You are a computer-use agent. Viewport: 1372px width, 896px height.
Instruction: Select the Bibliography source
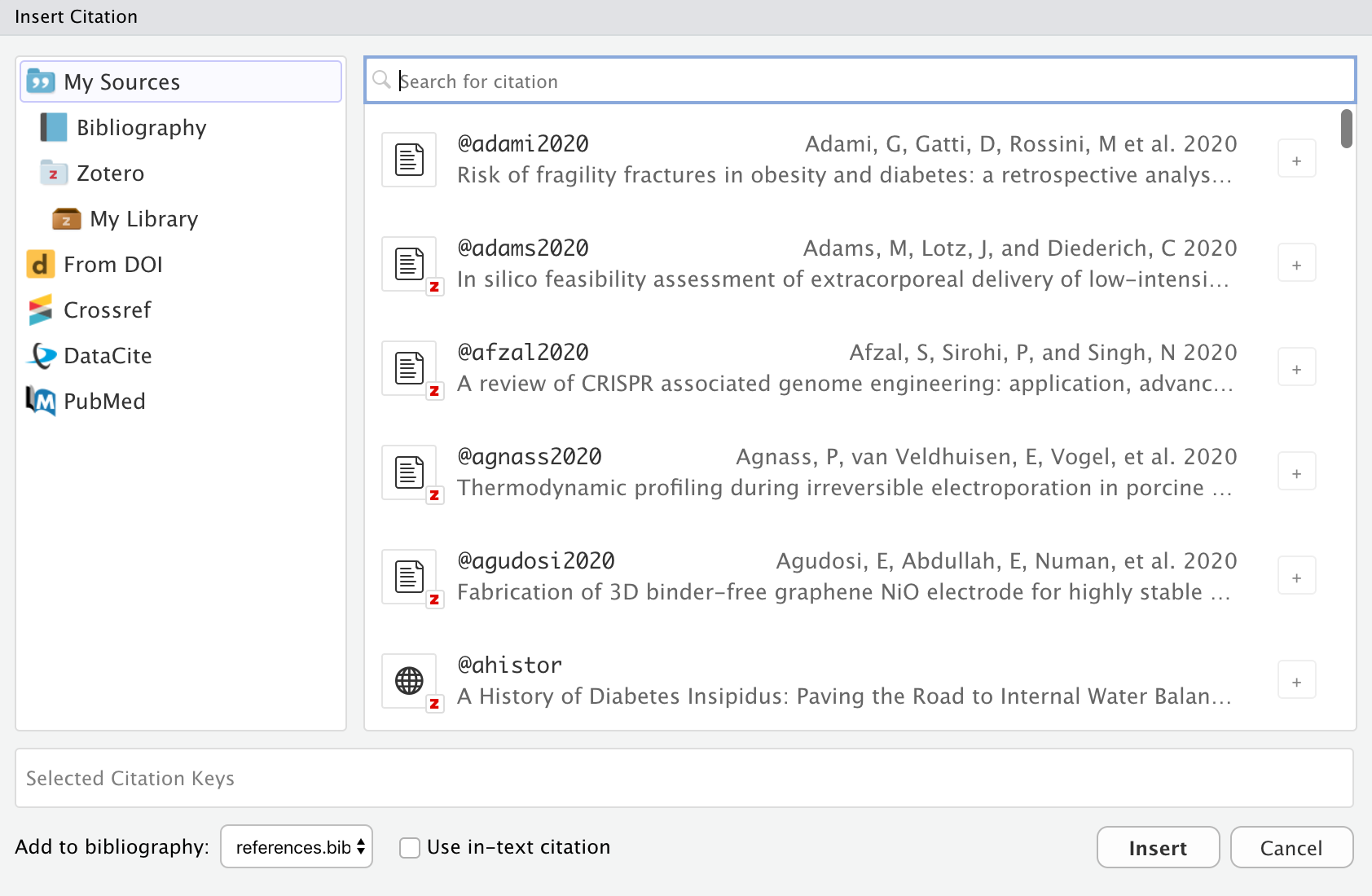pos(141,127)
